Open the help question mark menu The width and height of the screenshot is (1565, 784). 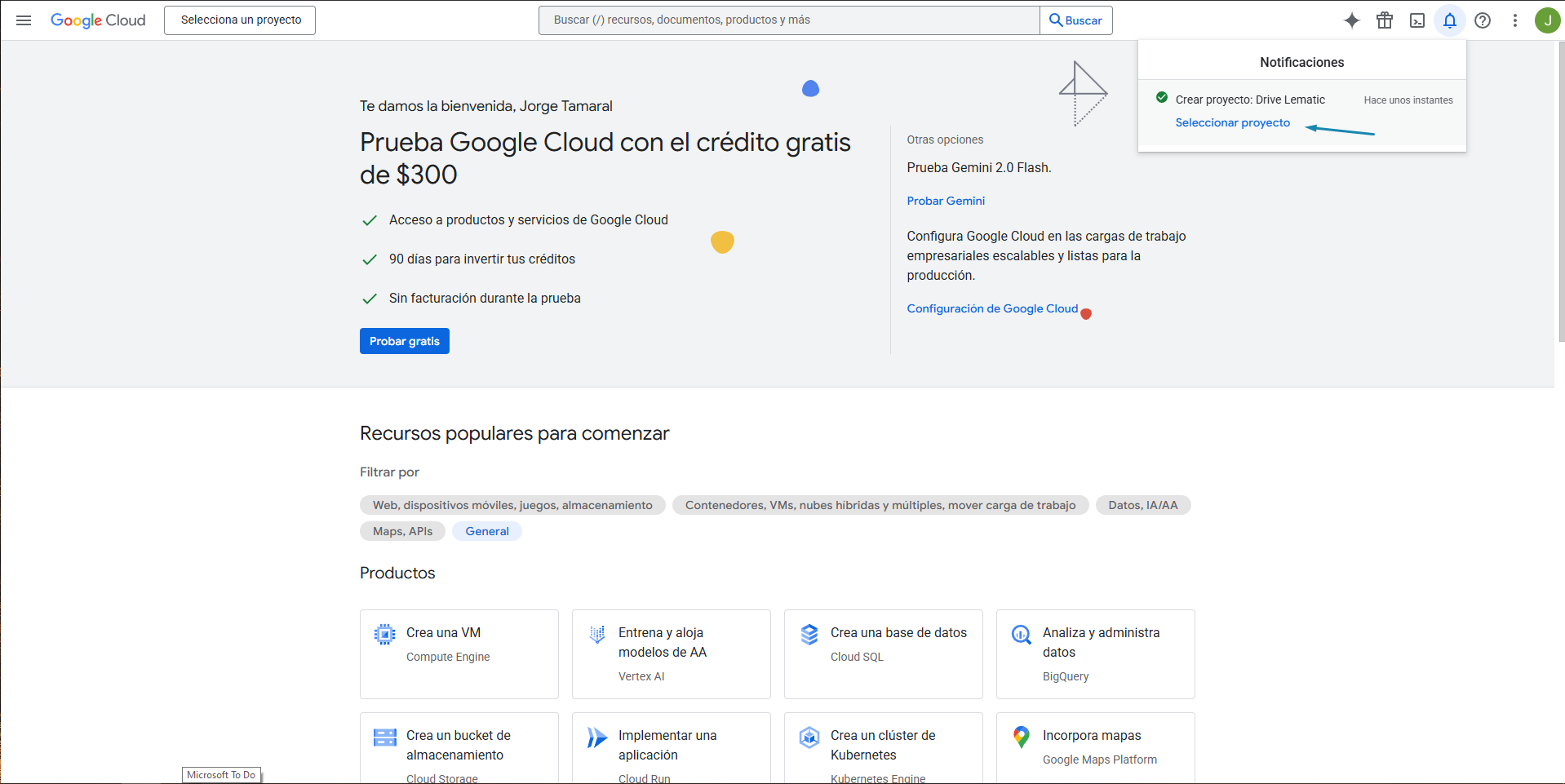[x=1483, y=20]
